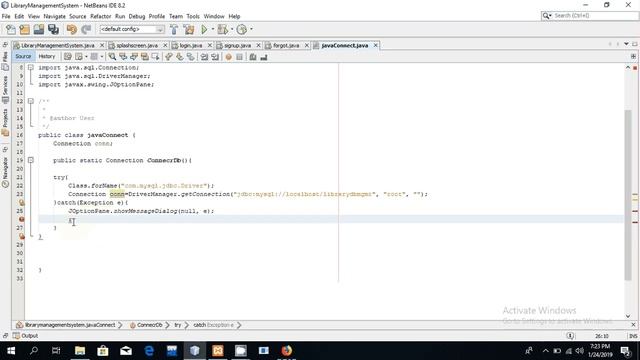Open the Team menu
Screen dimensions: 640x360
176,16
